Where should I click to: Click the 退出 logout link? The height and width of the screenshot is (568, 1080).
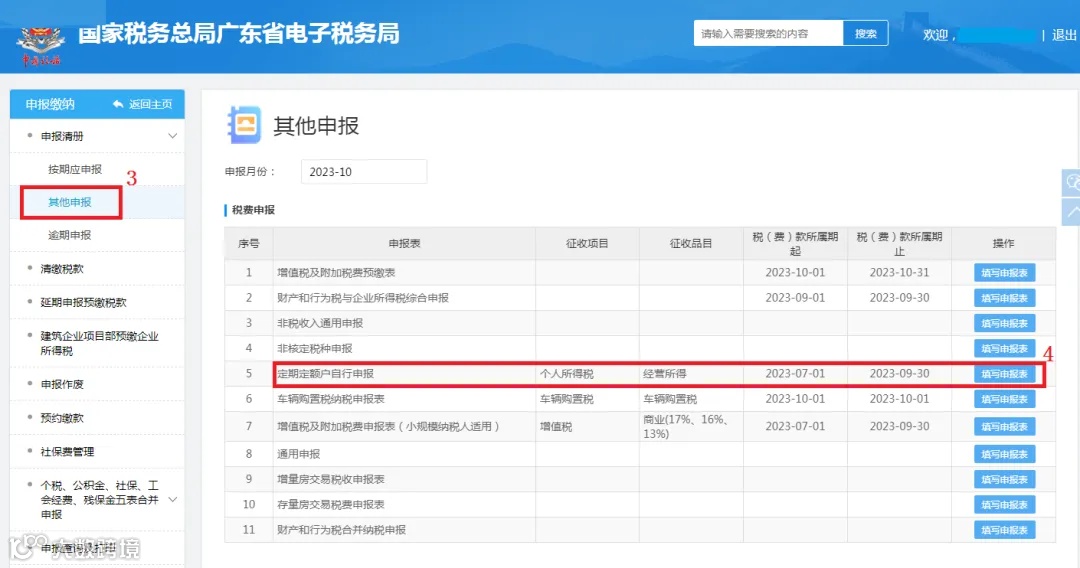click(x=1064, y=34)
